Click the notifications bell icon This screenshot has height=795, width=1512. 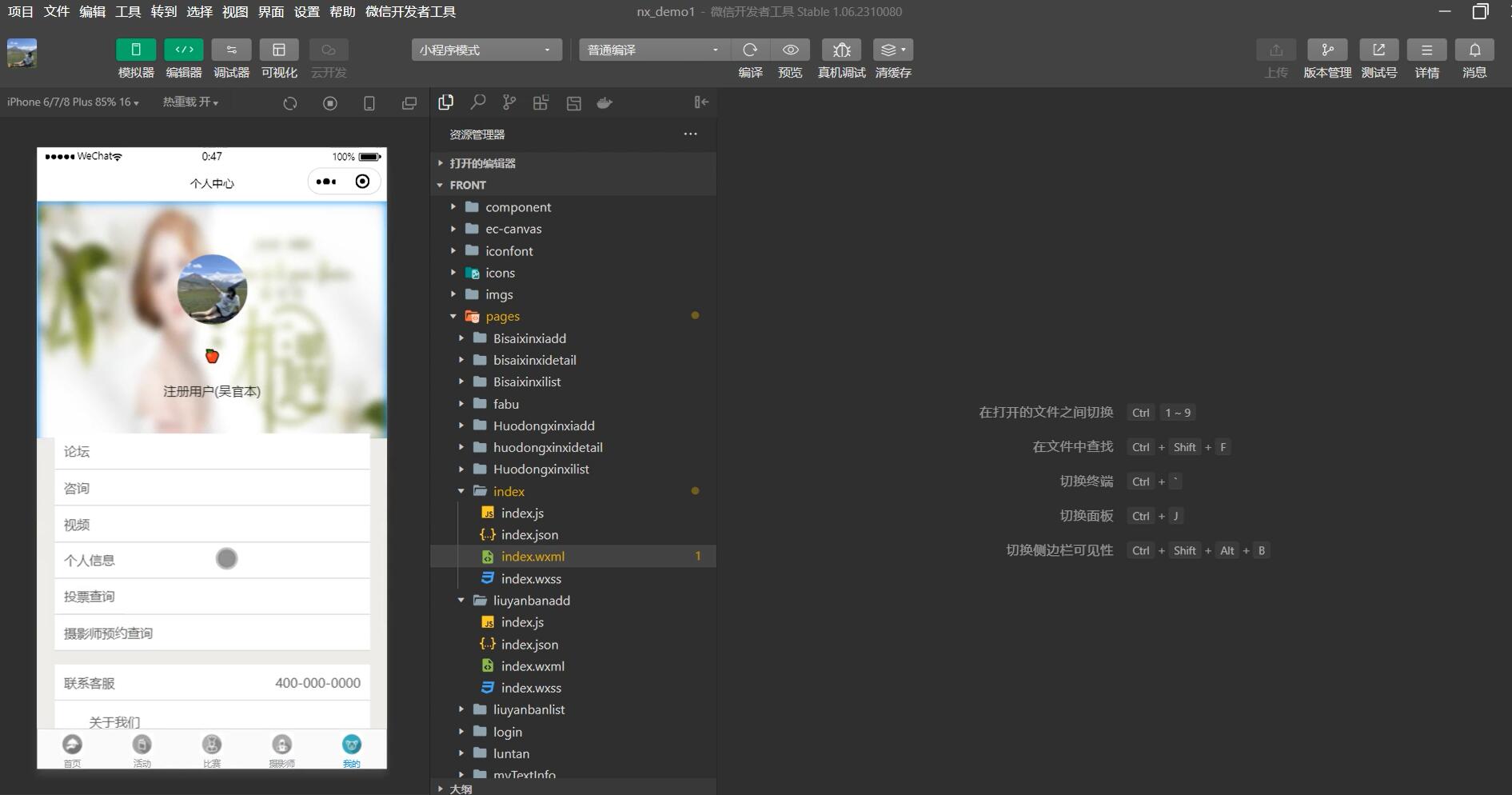click(x=1474, y=50)
